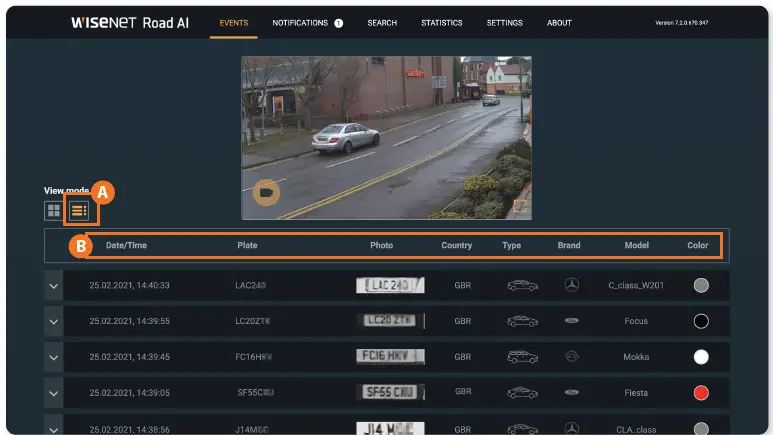This screenshot has width=773, height=435.
Task: Click the Ford brand logo for Focus
Action: click(571, 321)
